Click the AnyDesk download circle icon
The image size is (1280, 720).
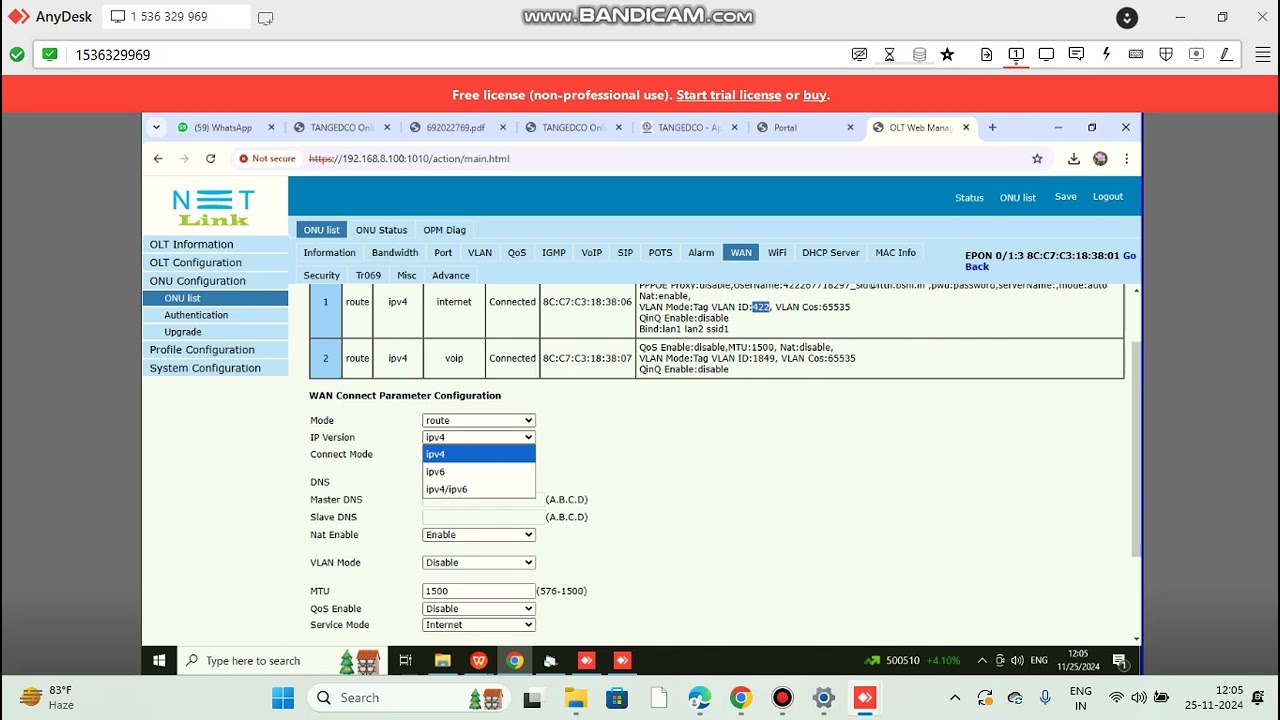tap(1127, 17)
